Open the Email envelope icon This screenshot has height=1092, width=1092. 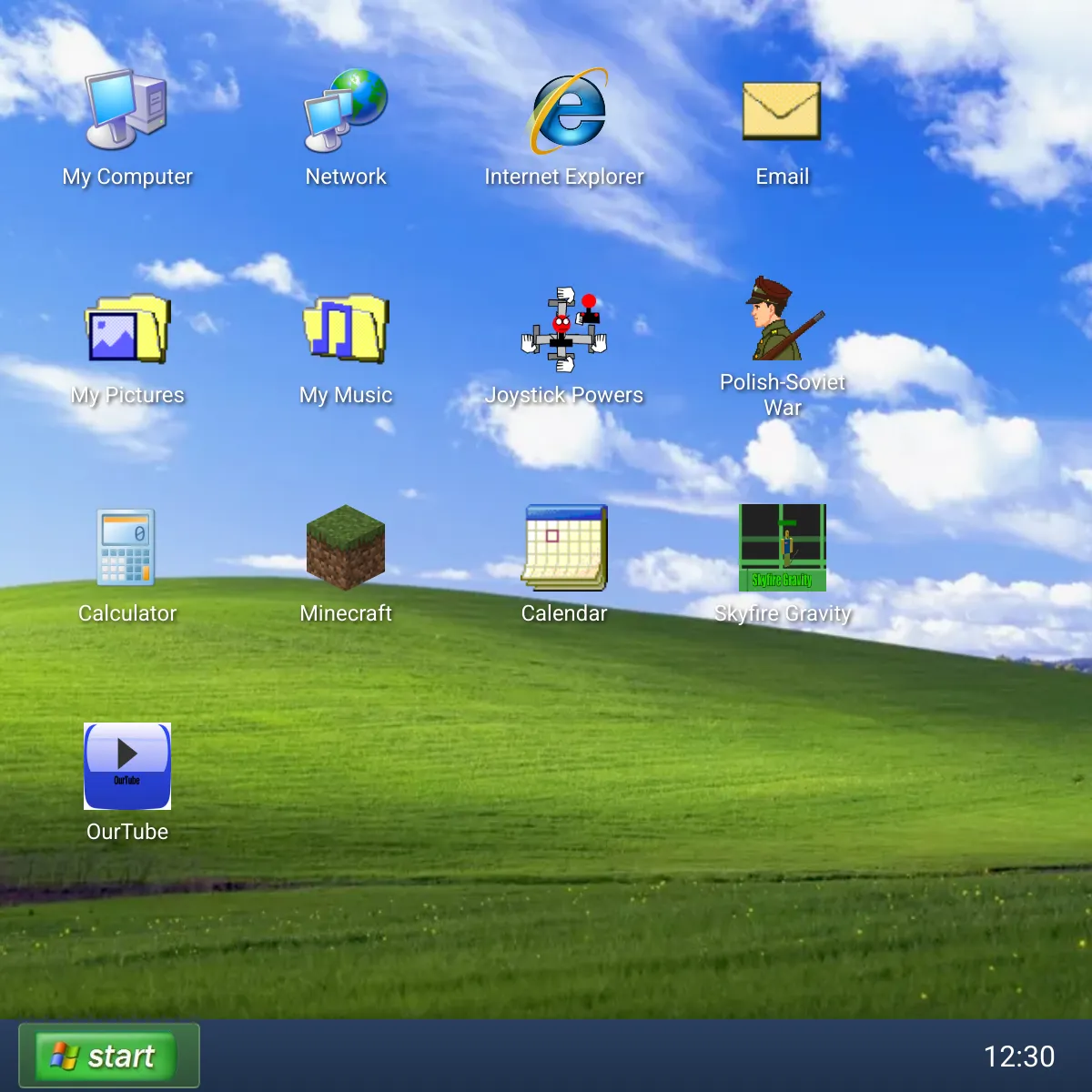tap(783, 111)
